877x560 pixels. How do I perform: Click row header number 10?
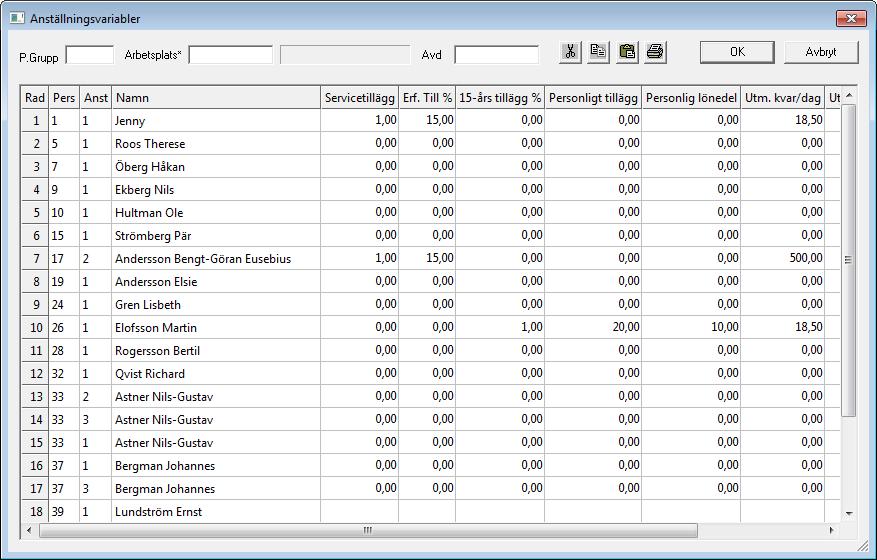point(35,327)
